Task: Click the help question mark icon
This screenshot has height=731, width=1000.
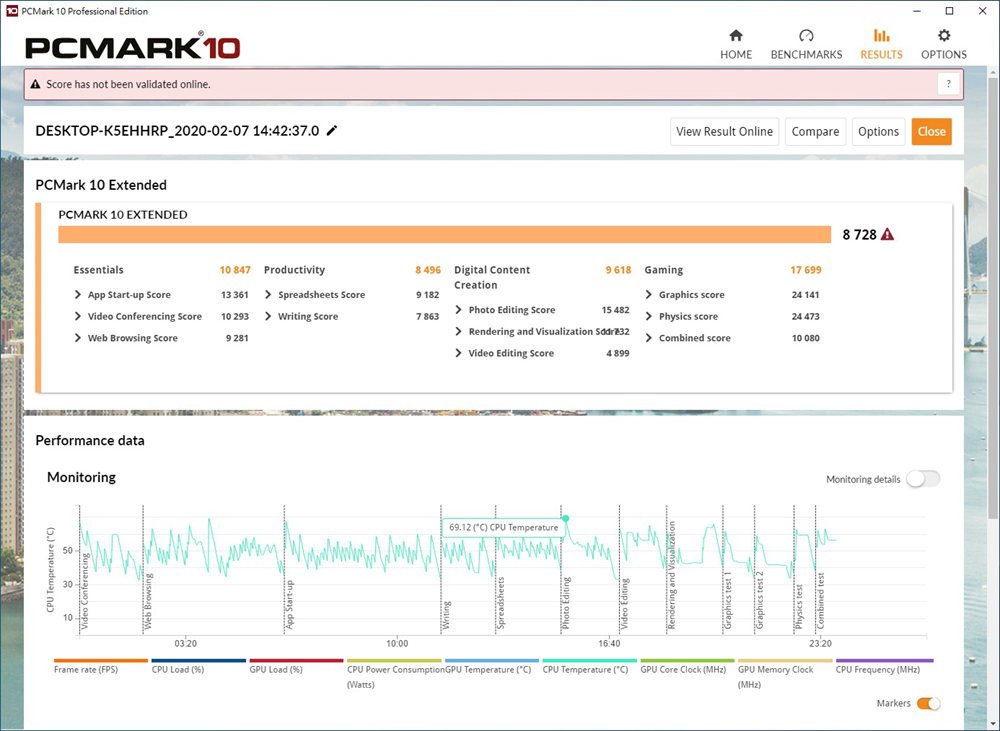Action: (x=948, y=84)
